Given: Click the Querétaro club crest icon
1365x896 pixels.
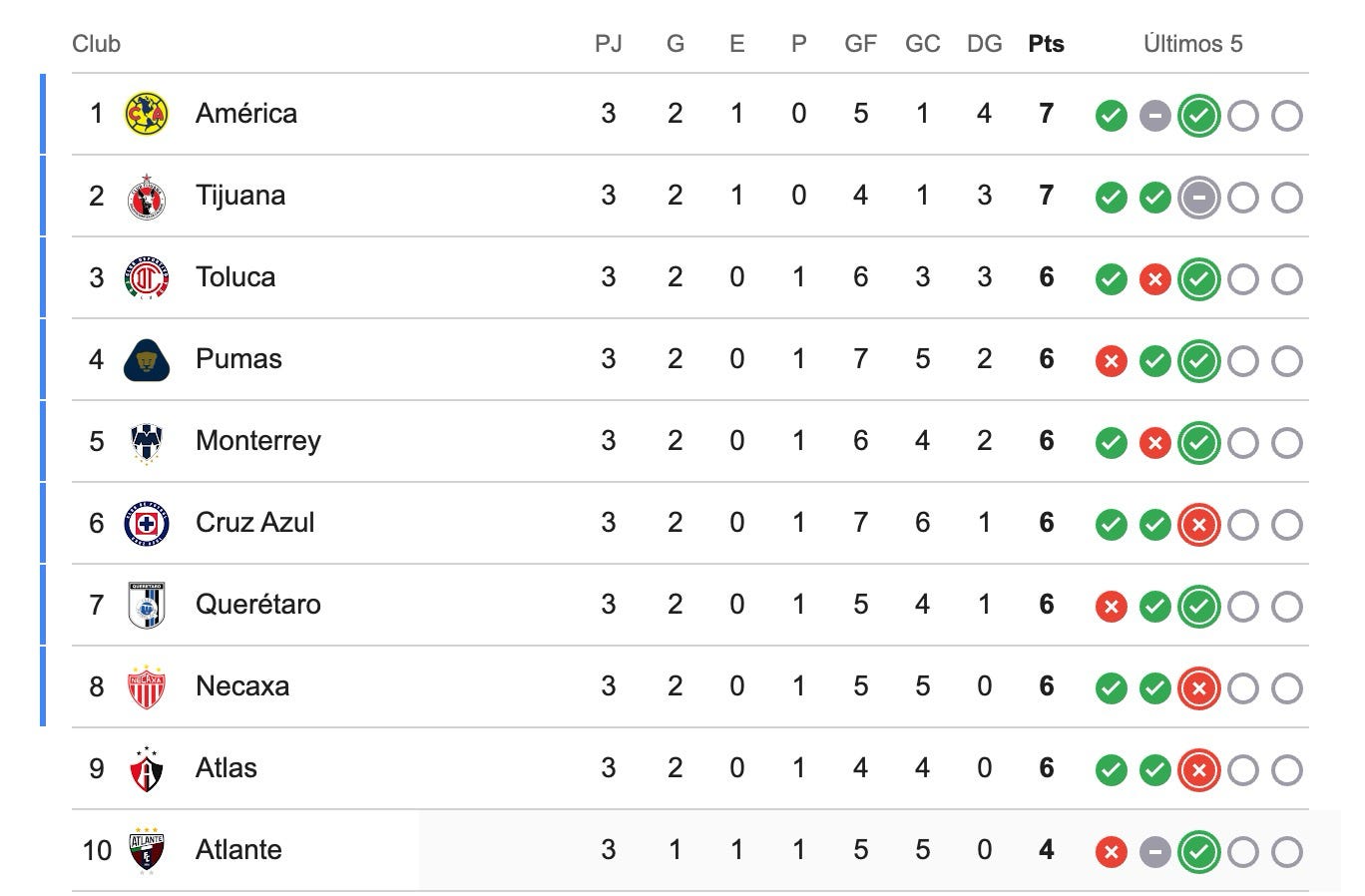Looking at the screenshot, I should [147, 605].
